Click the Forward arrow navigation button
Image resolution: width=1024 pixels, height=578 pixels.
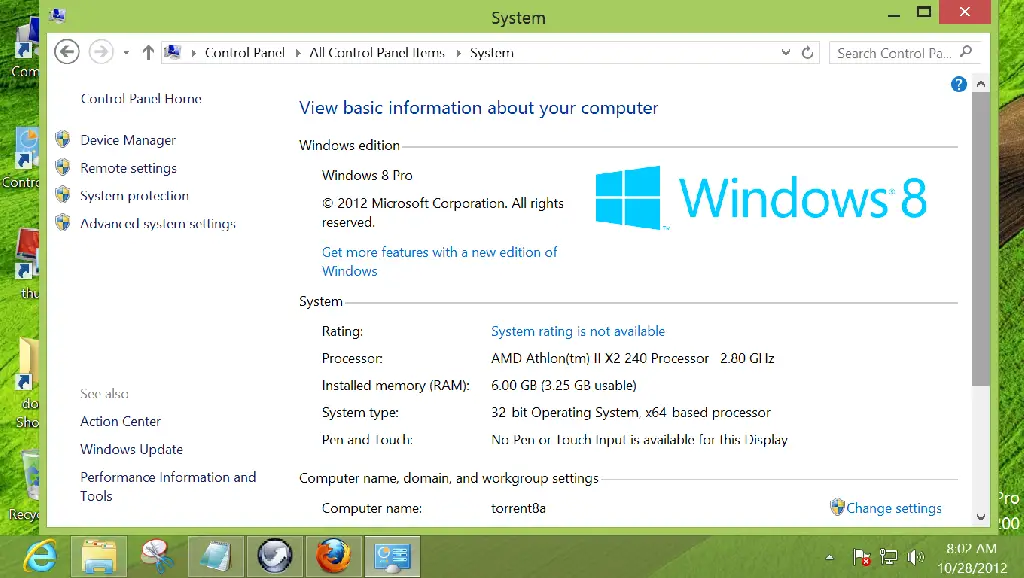coord(101,52)
